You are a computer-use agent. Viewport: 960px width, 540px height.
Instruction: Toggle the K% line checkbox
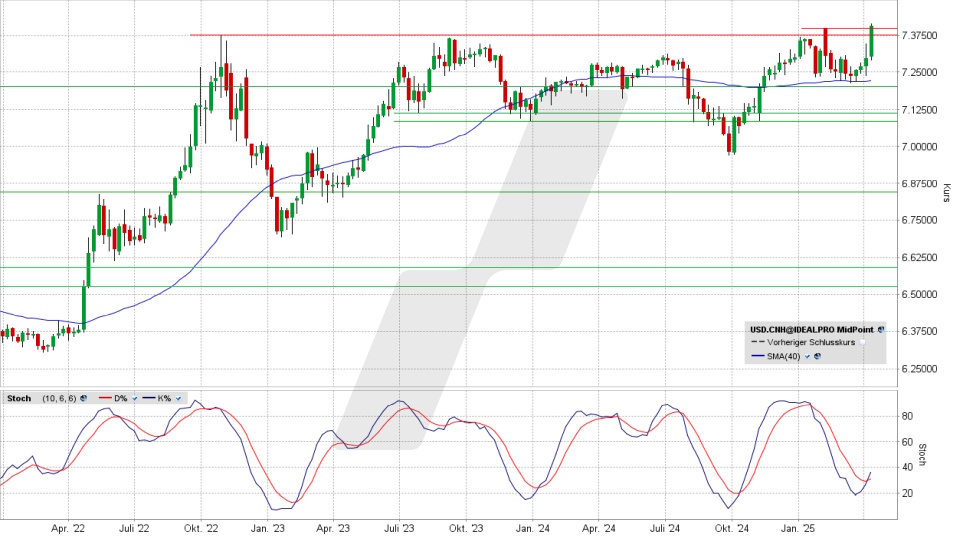pyautogui.click(x=179, y=399)
